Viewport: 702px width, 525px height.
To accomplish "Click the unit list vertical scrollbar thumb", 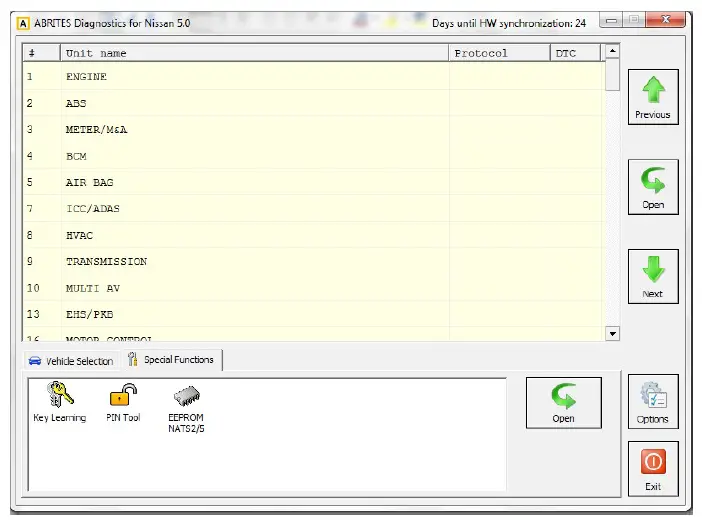I will [x=612, y=74].
